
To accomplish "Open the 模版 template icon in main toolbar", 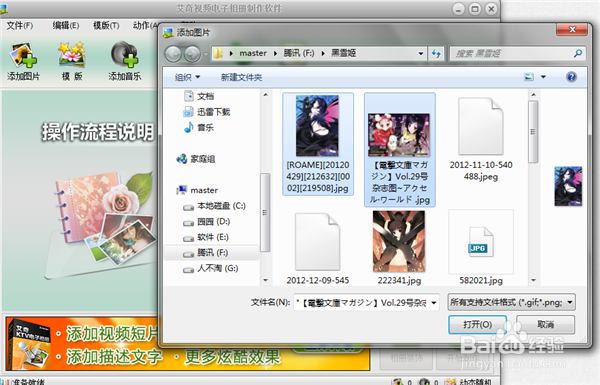I will pos(72,61).
